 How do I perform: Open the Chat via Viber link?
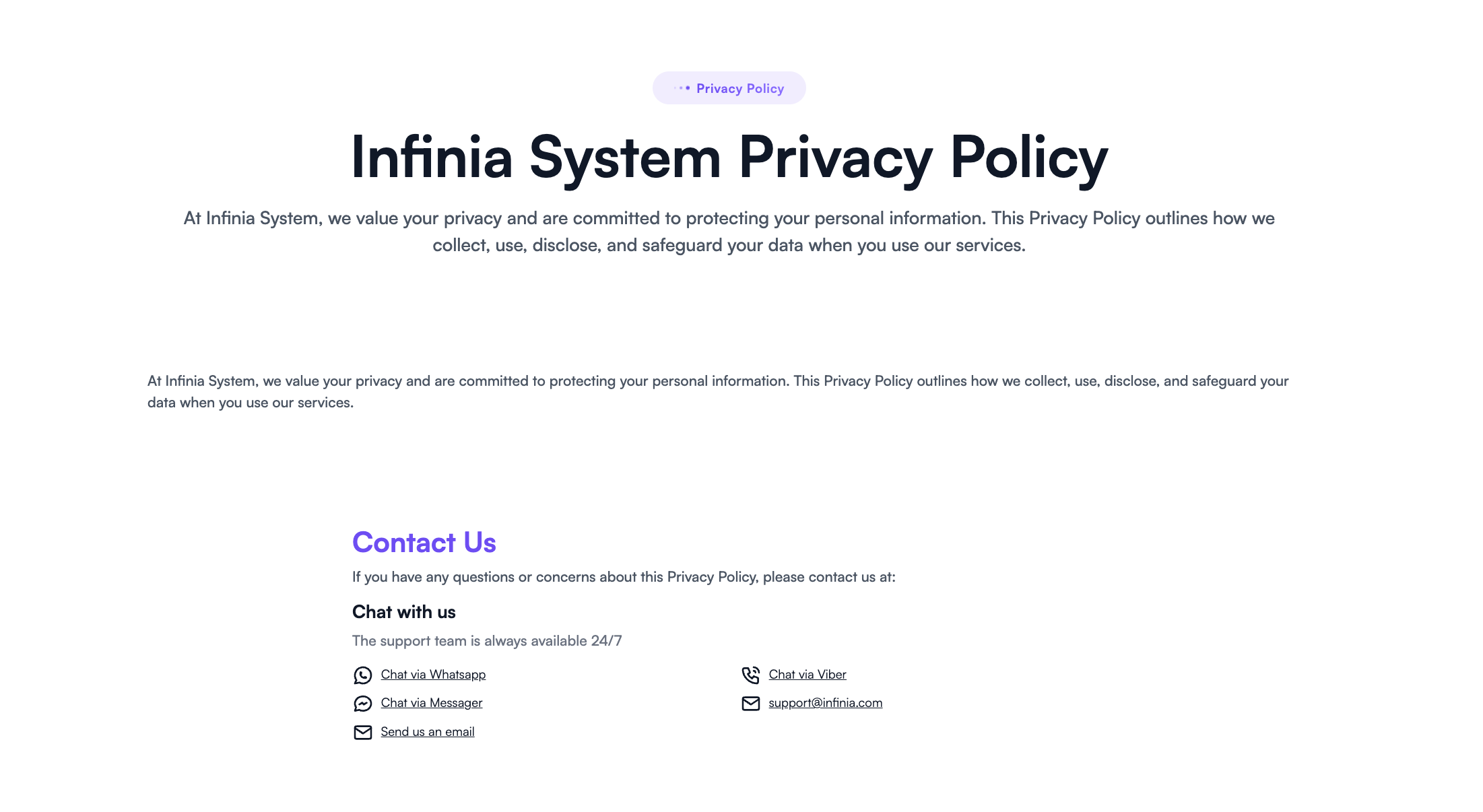808,675
